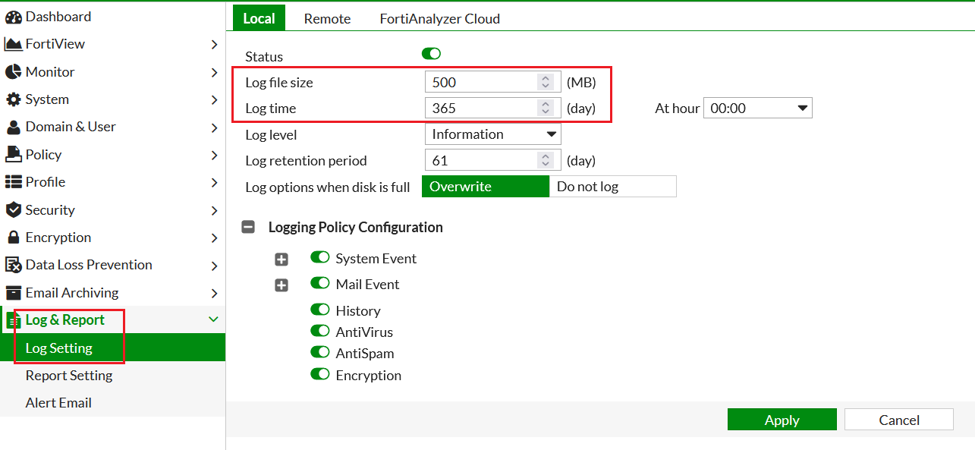975x450 pixels.
Task: Switch to the FortiAnalyzer Cloud tab
Action: 440,19
